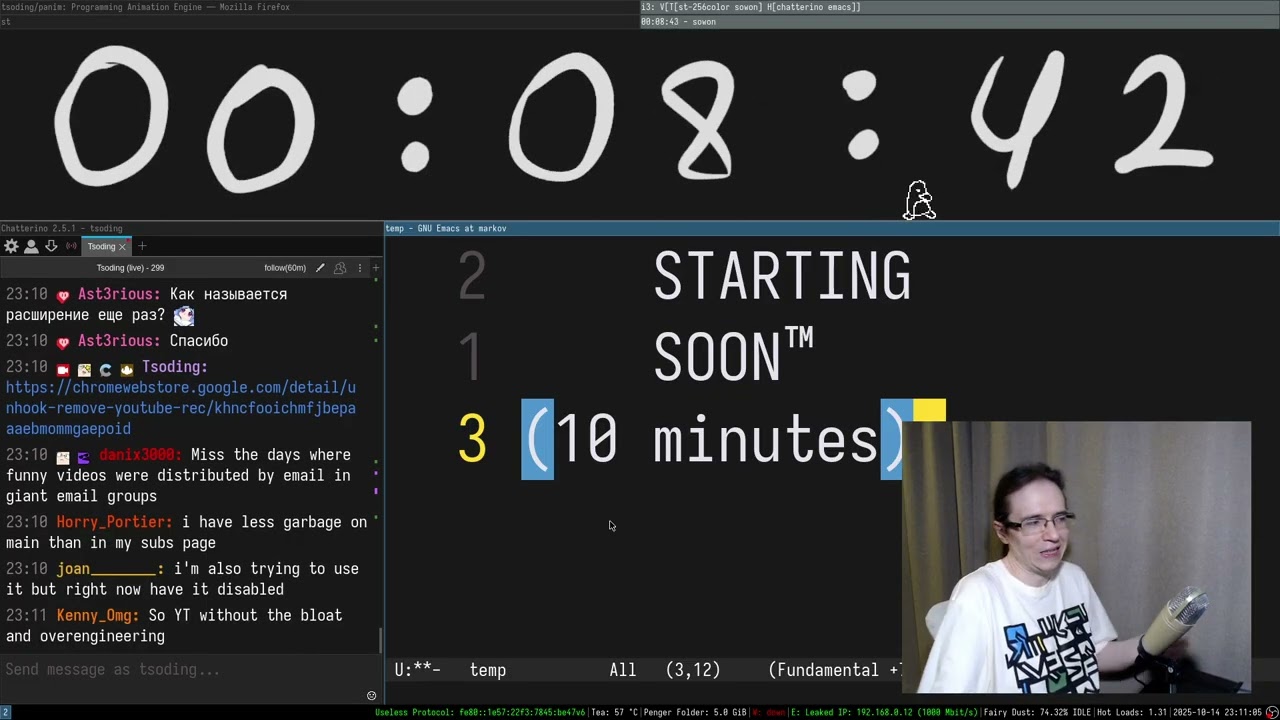
Task: Click username danix3000 in chat
Action: pyautogui.click(x=140, y=455)
